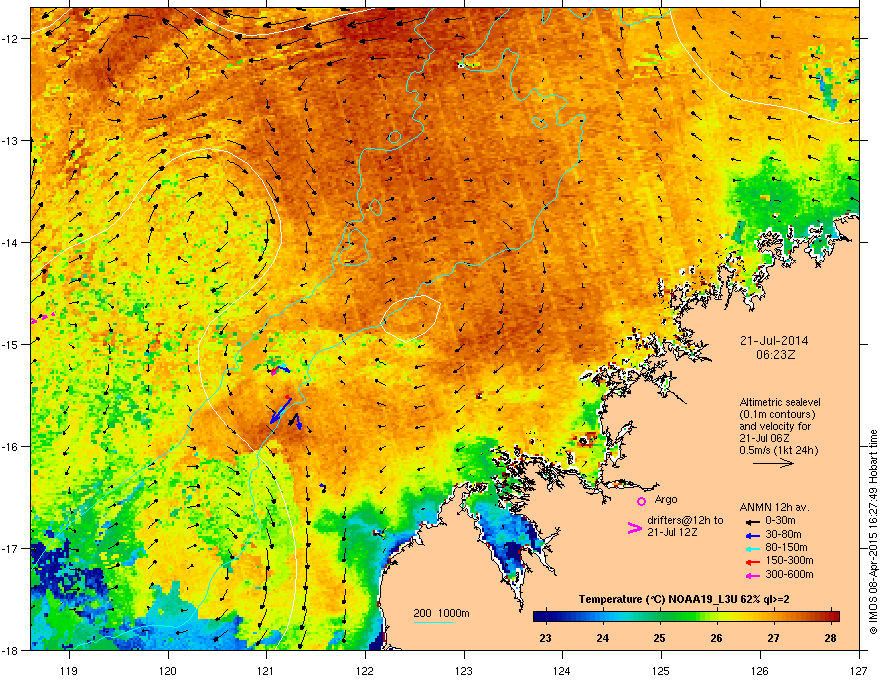Click the black 0-30m legend arrow
The image size is (880, 680).
pyautogui.click(x=752, y=522)
